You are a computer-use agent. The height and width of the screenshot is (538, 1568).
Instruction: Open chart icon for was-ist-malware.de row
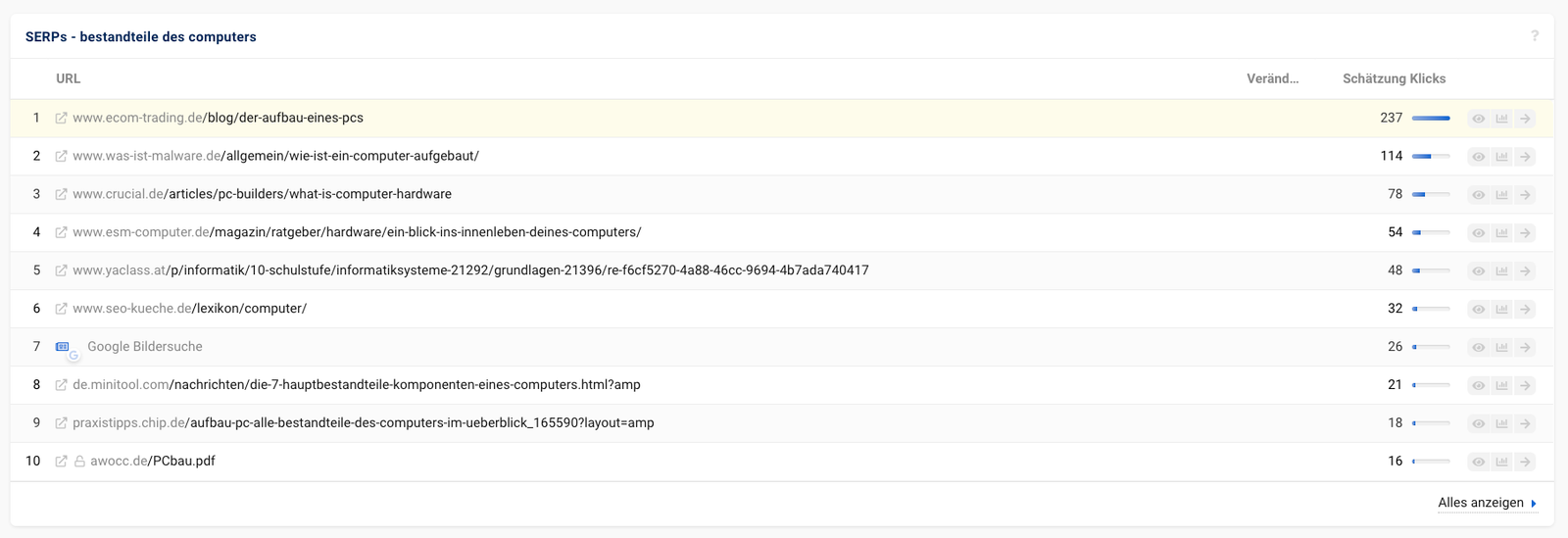click(1501, 157)
